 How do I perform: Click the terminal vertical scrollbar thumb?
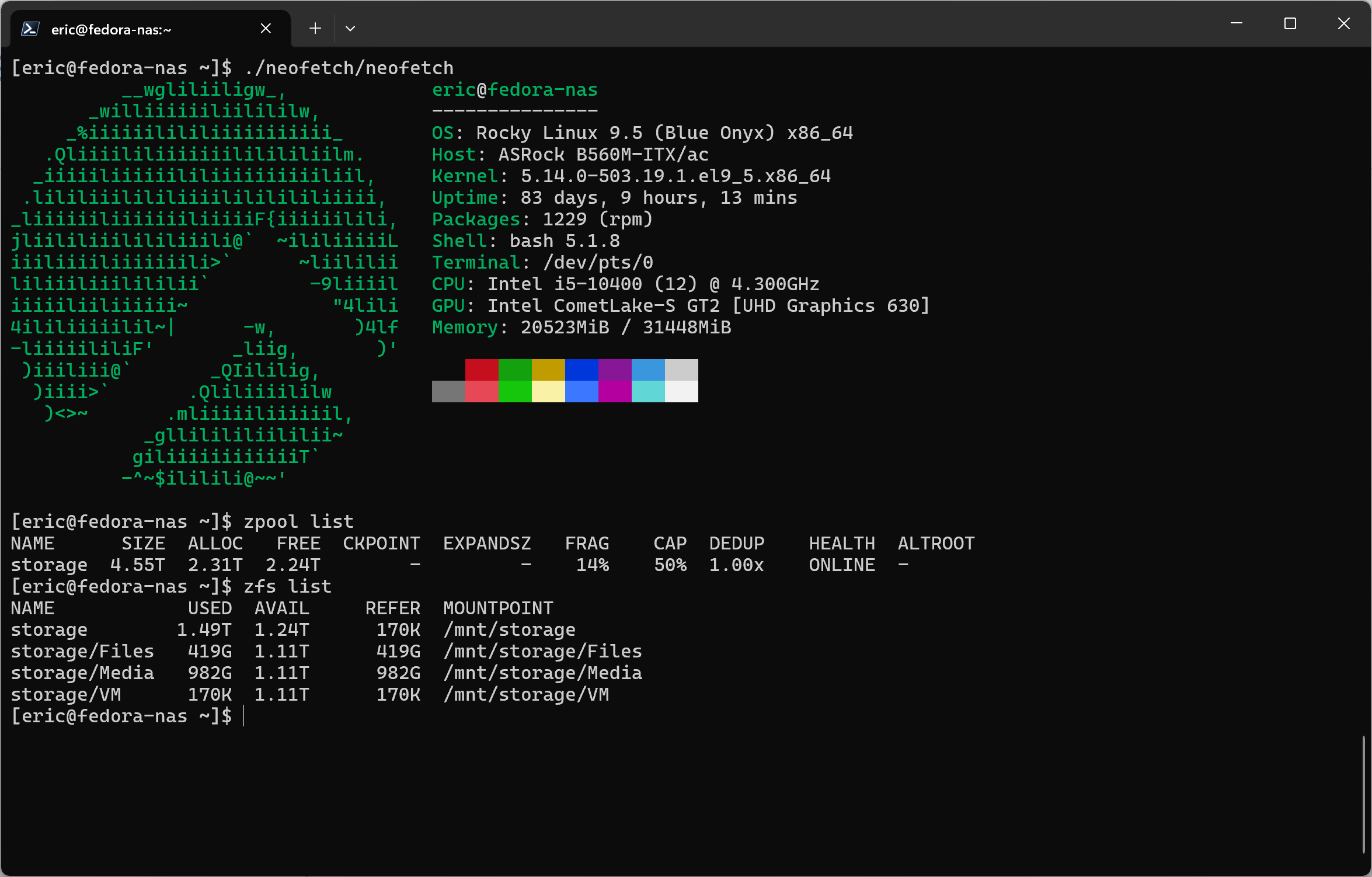[x=1364, y=794]
